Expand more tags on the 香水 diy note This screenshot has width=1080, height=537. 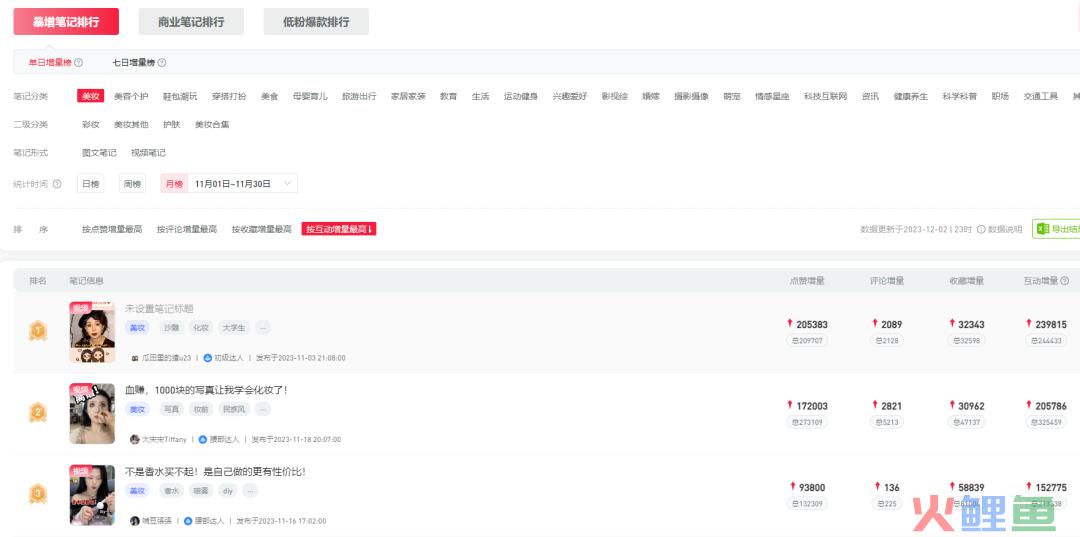tap(250, 491)
